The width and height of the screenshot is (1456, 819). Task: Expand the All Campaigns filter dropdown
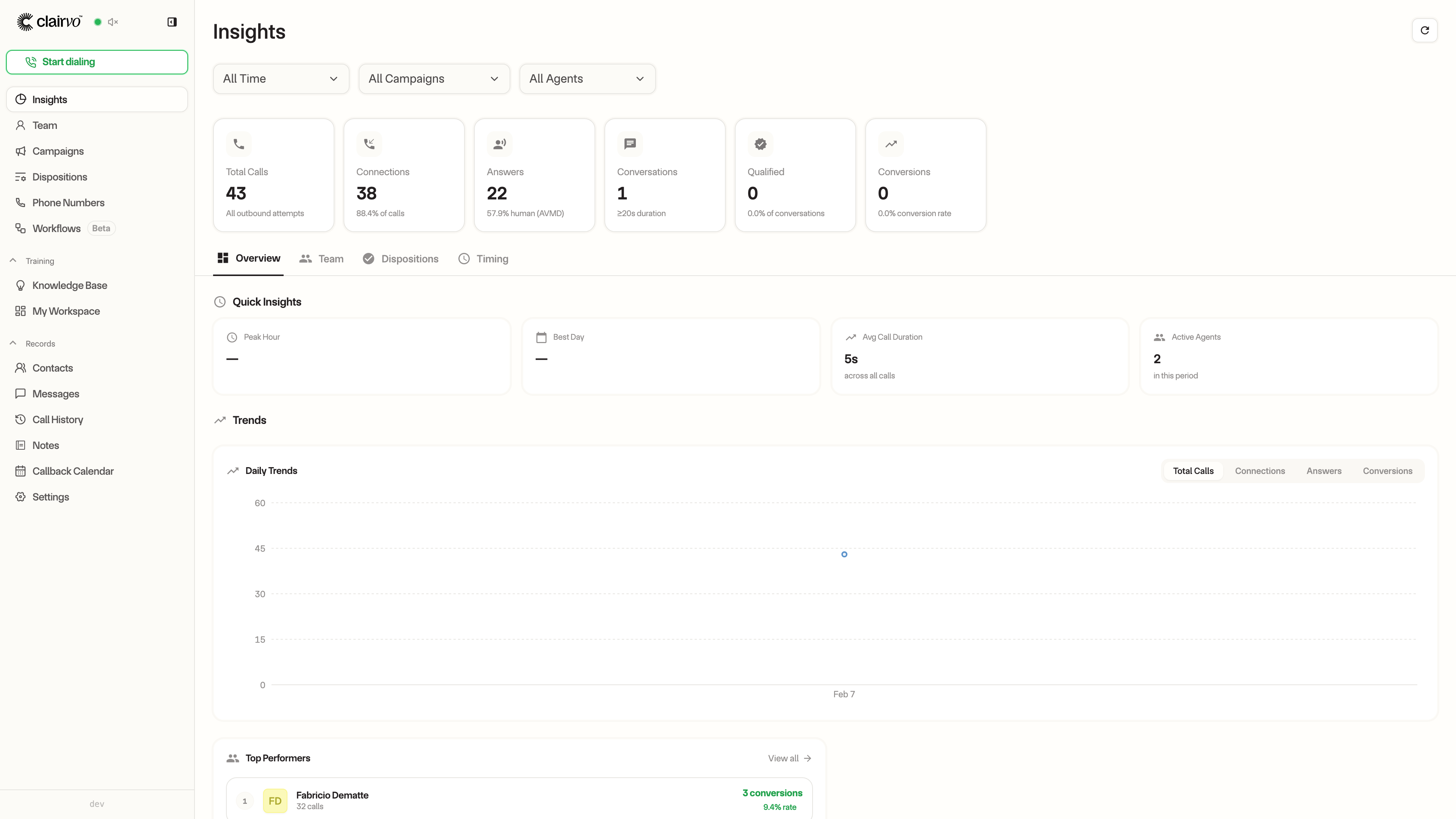(x=433, y=78)
